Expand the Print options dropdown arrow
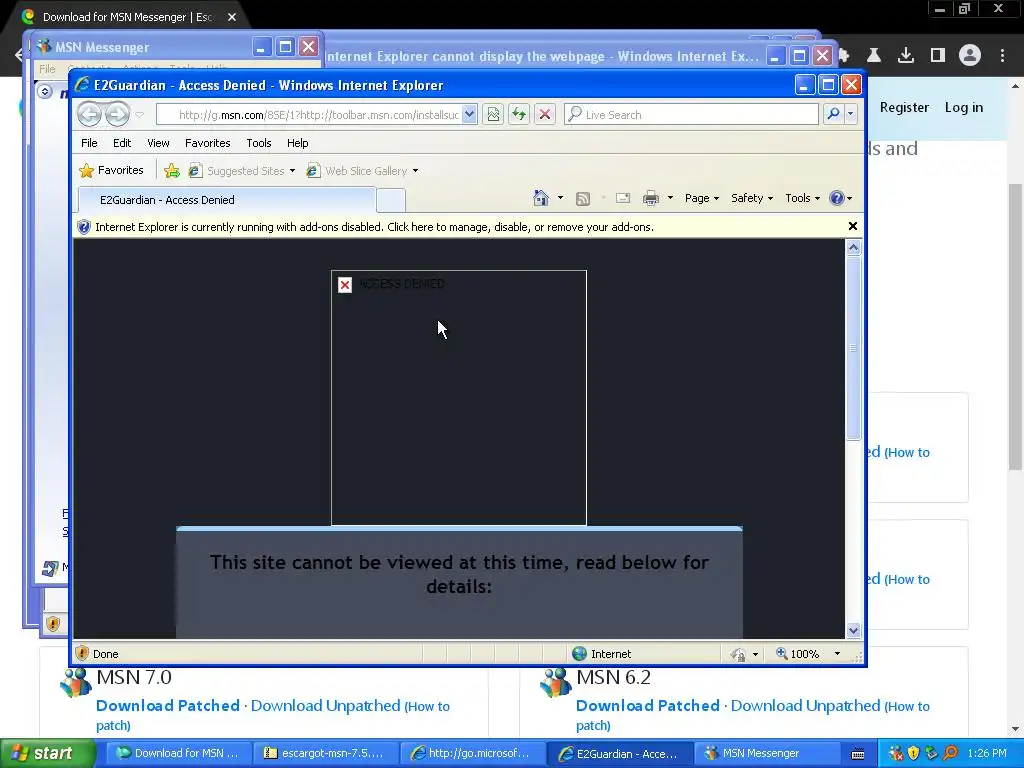The width and height of the screenshot is (1024, 768). pyautogui.click(x=670, y=198)
